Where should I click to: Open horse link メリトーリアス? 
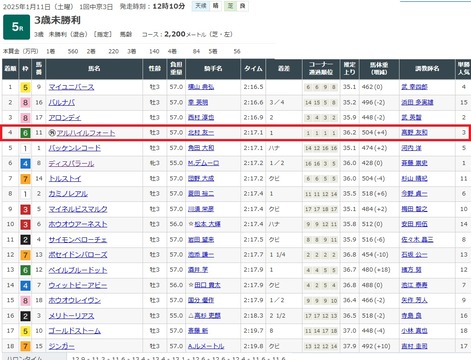(71, 316)
